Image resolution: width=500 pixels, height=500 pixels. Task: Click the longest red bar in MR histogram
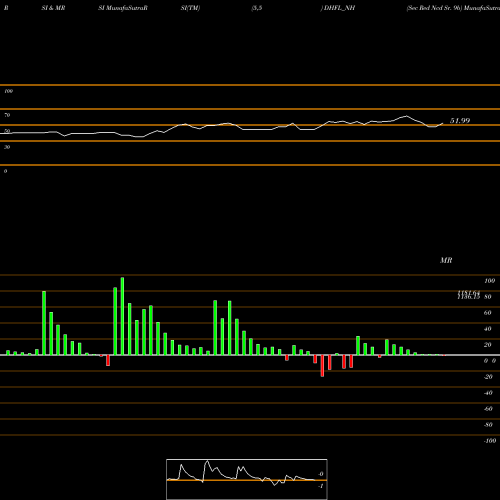(x=322, y=366)
